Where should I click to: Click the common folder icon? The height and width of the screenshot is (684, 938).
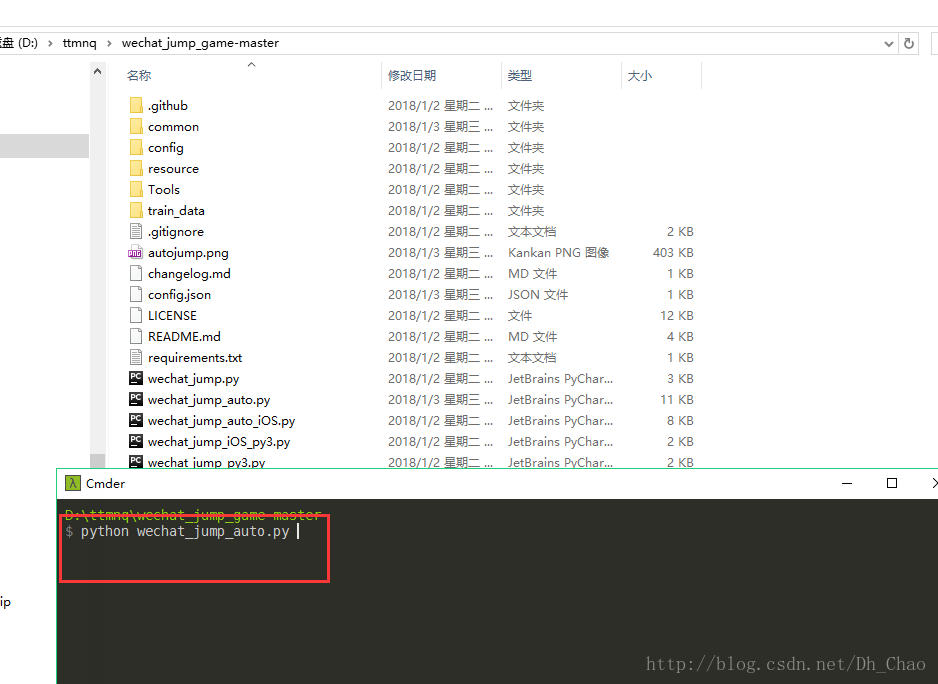[136, 126]
